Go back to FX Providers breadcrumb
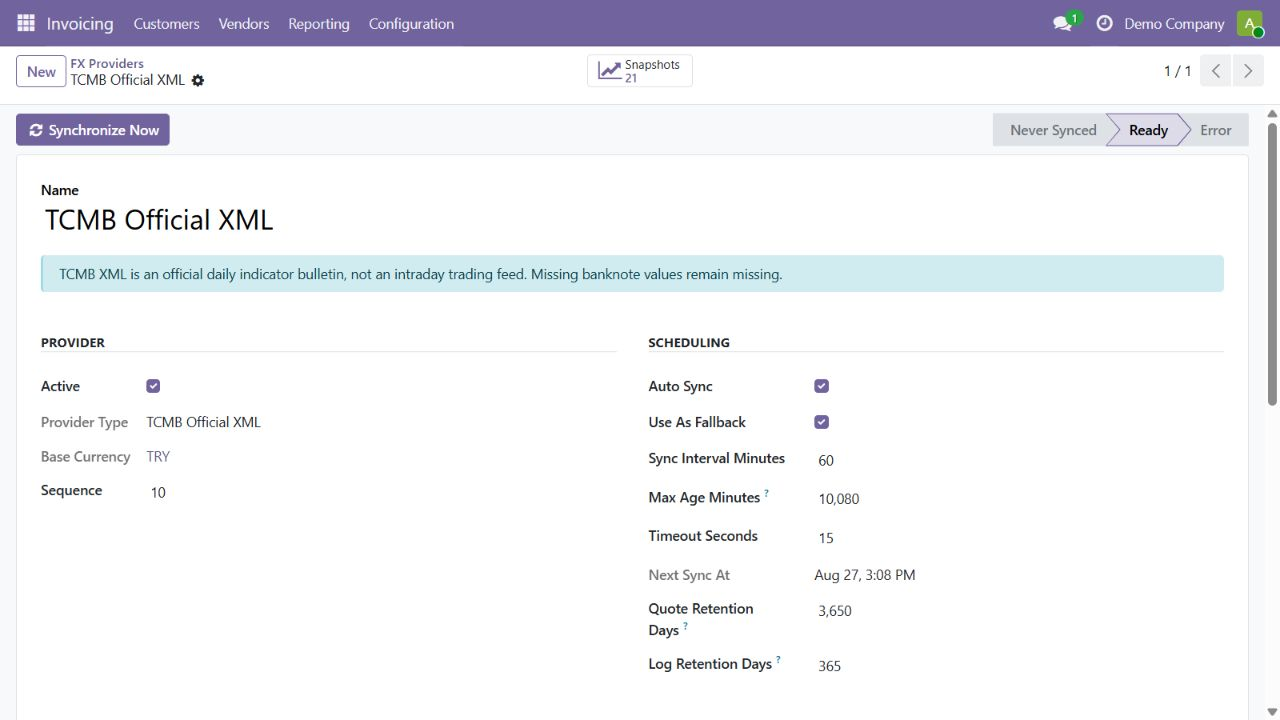 [x=107, y=63]
